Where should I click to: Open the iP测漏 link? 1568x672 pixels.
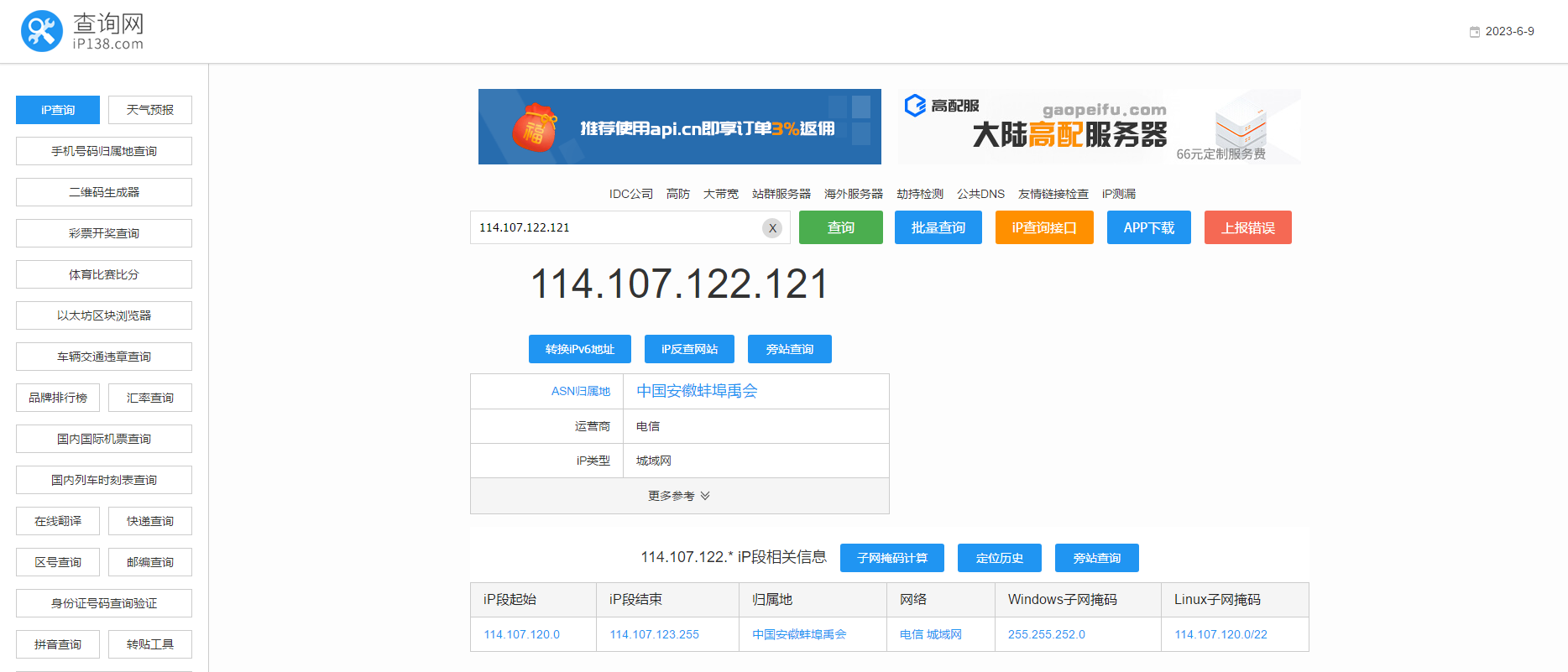click(1119, 194)
